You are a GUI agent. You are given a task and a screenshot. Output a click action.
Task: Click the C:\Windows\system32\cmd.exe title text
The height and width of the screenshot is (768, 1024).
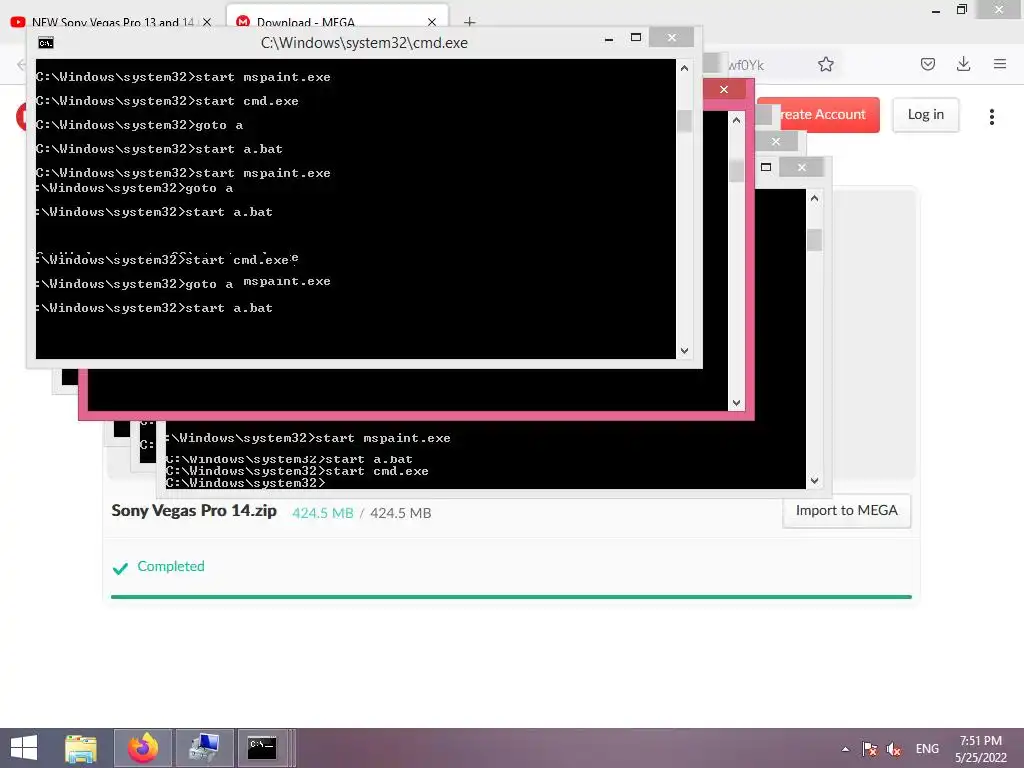[364, 43]
